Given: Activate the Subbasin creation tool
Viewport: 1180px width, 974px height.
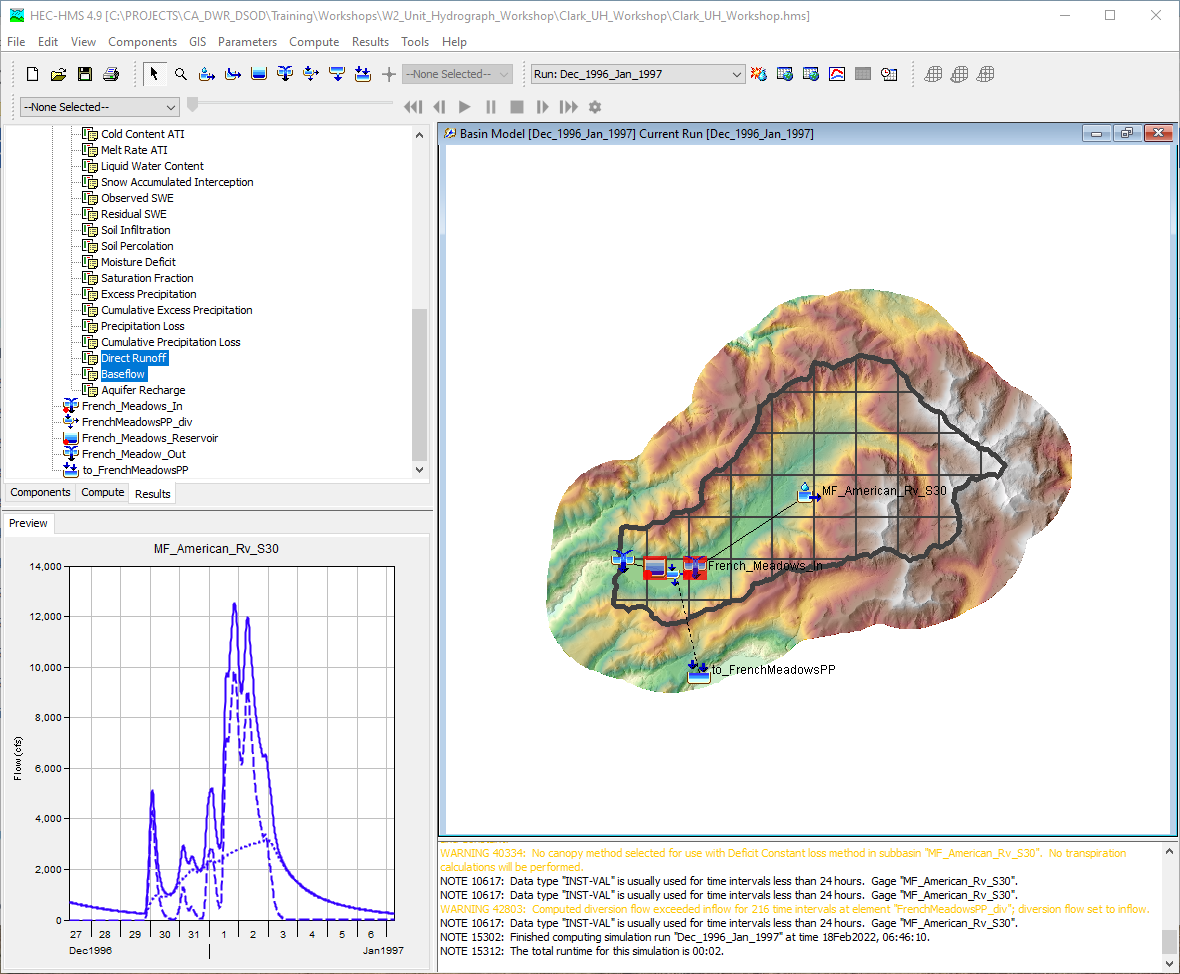Looking at the screenshot, I should [x=207, y=73].
